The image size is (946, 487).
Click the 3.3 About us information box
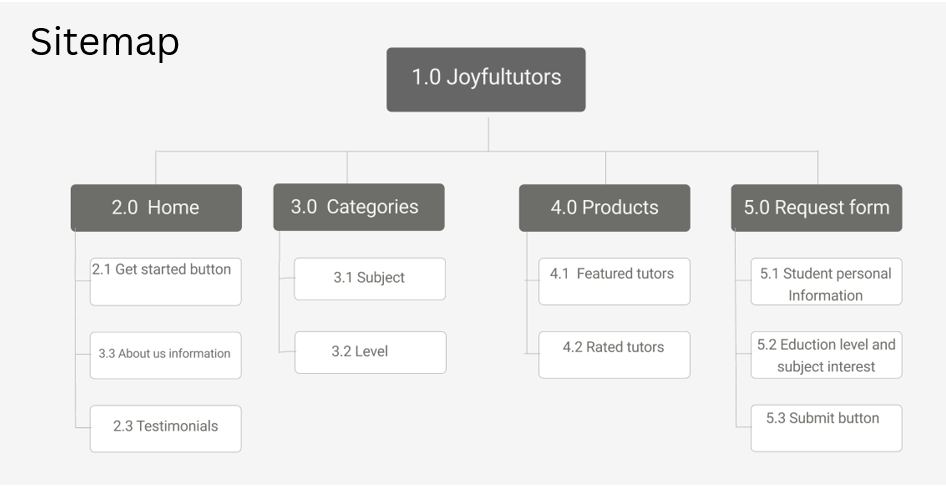pyautogui.click(x=165, y=355)
